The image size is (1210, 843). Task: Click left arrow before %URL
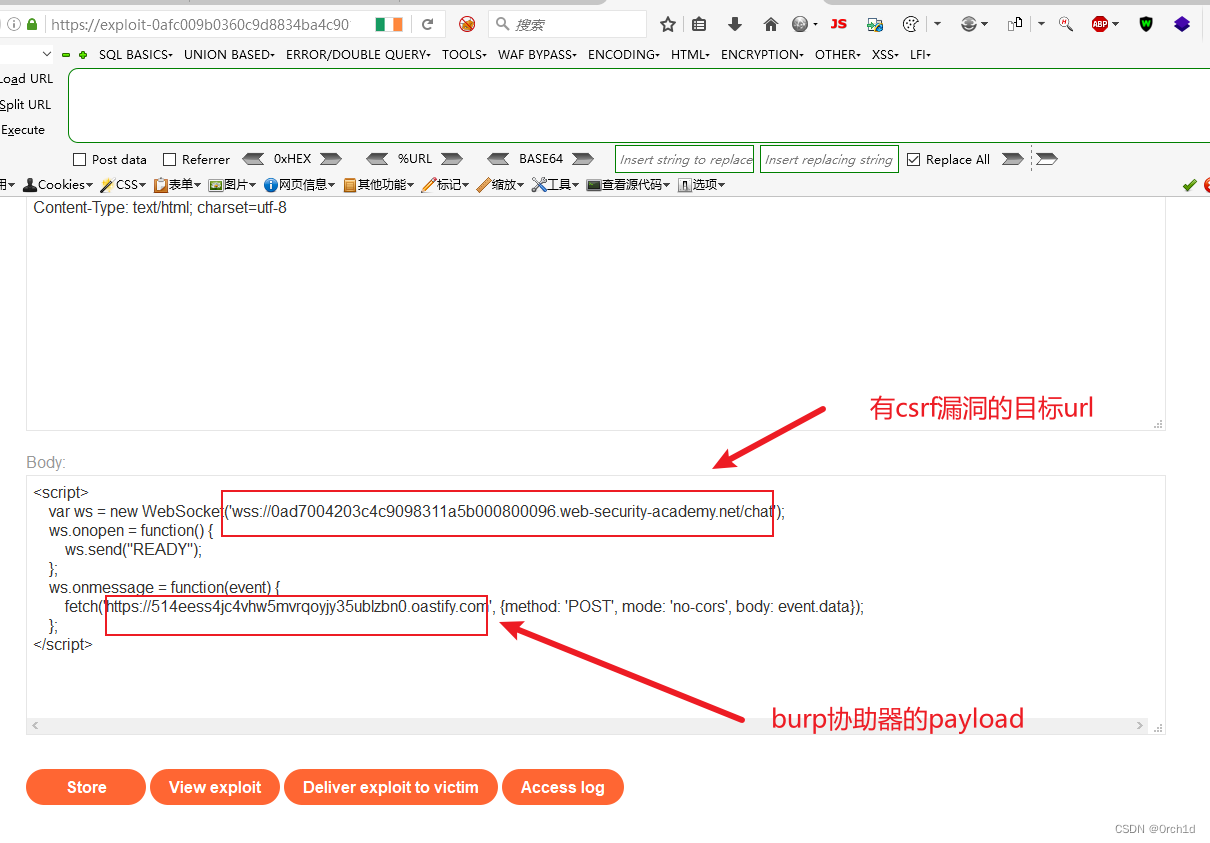(x=377, y=159)
